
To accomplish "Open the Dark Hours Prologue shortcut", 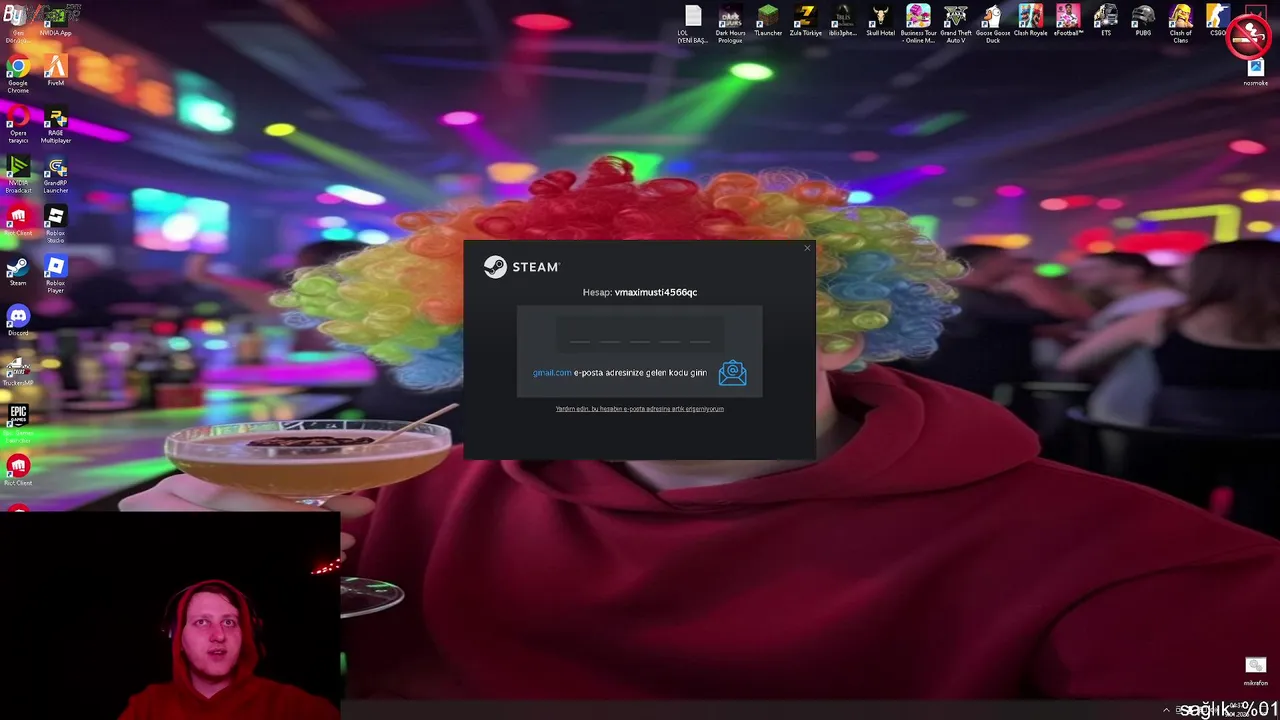I will tap(730, 24).
